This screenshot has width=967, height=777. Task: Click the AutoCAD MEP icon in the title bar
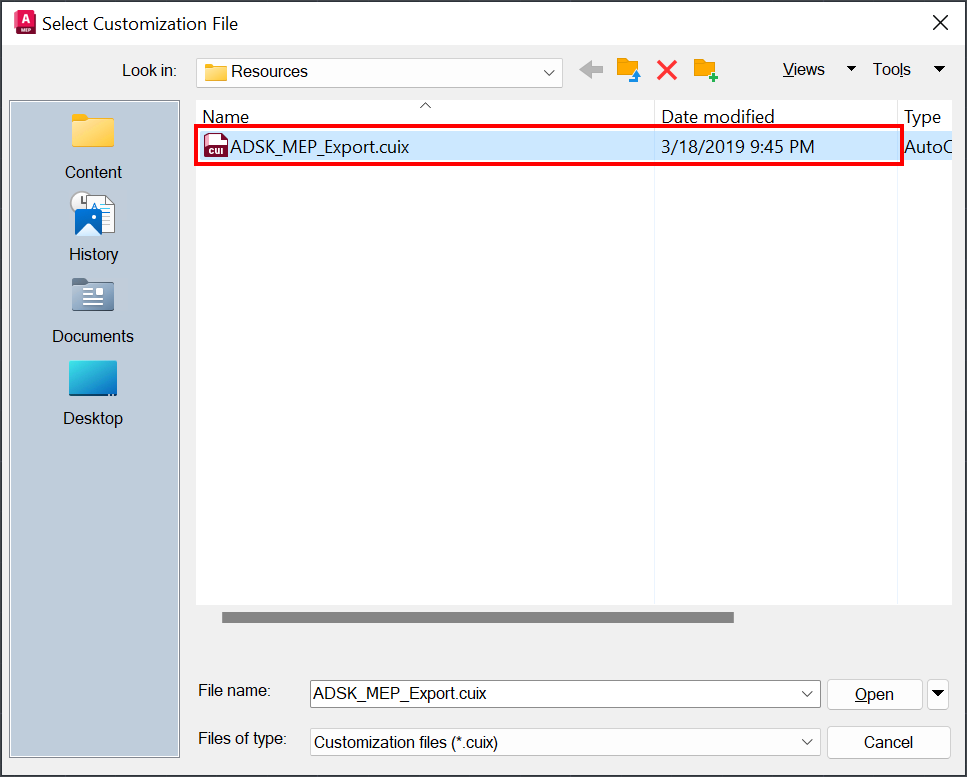point(23,22)
